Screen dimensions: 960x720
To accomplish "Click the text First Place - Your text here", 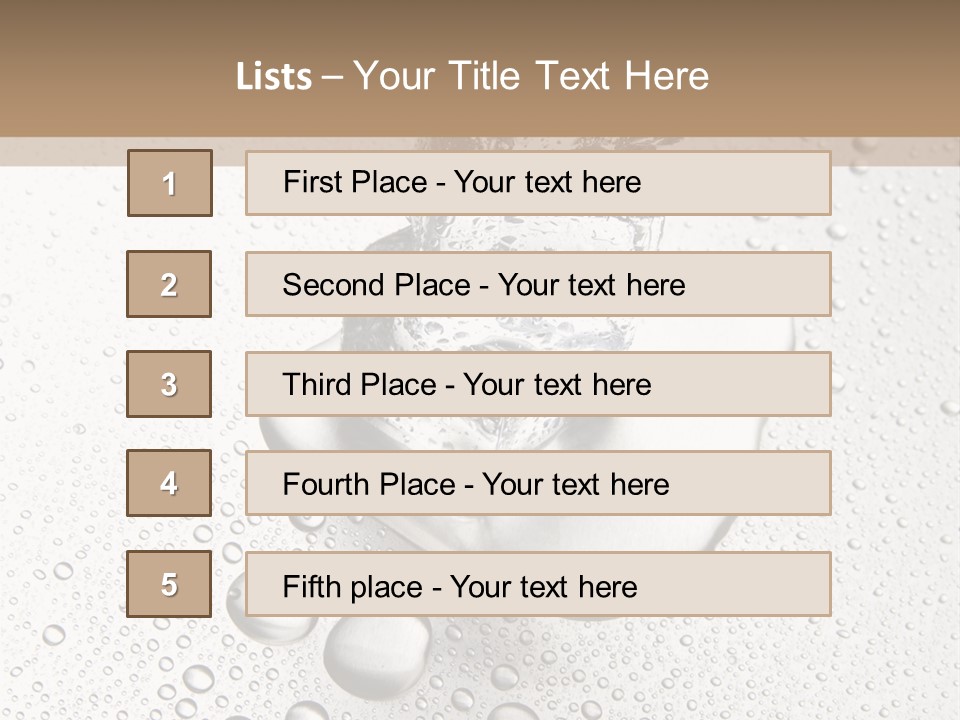I will [462, 182].
